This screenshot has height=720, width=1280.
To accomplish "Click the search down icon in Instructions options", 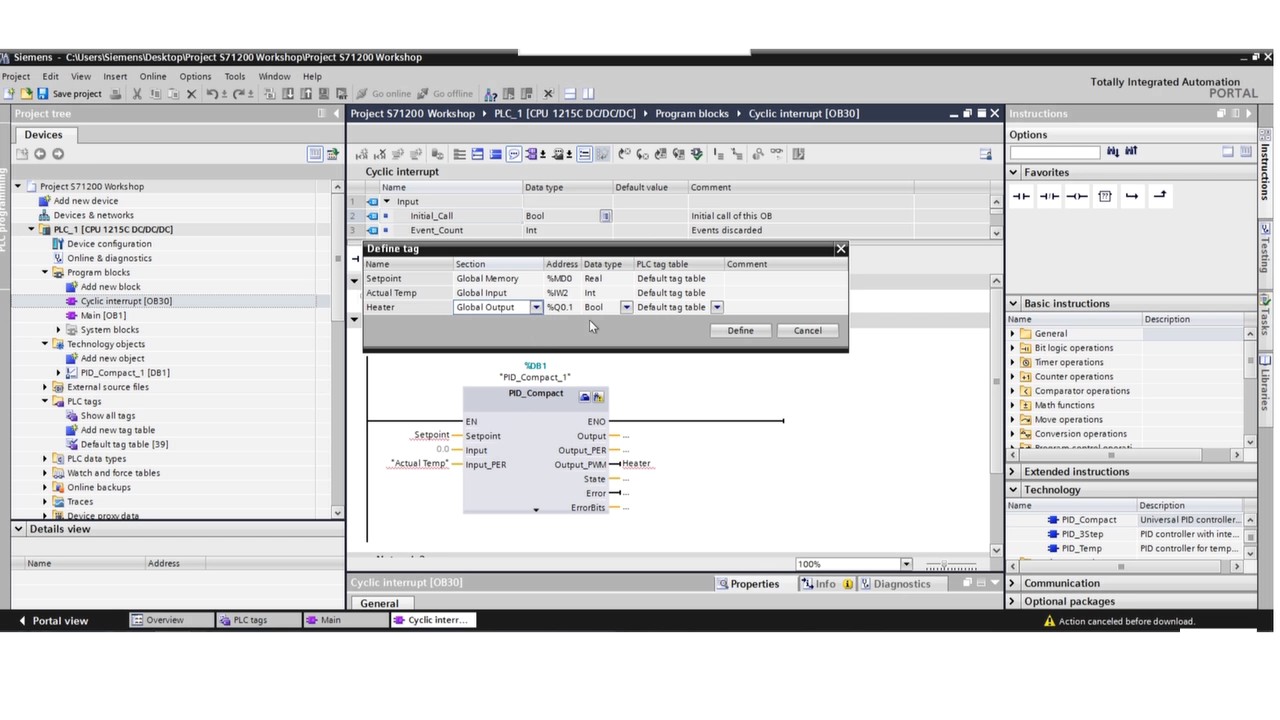I will 1113,152.
